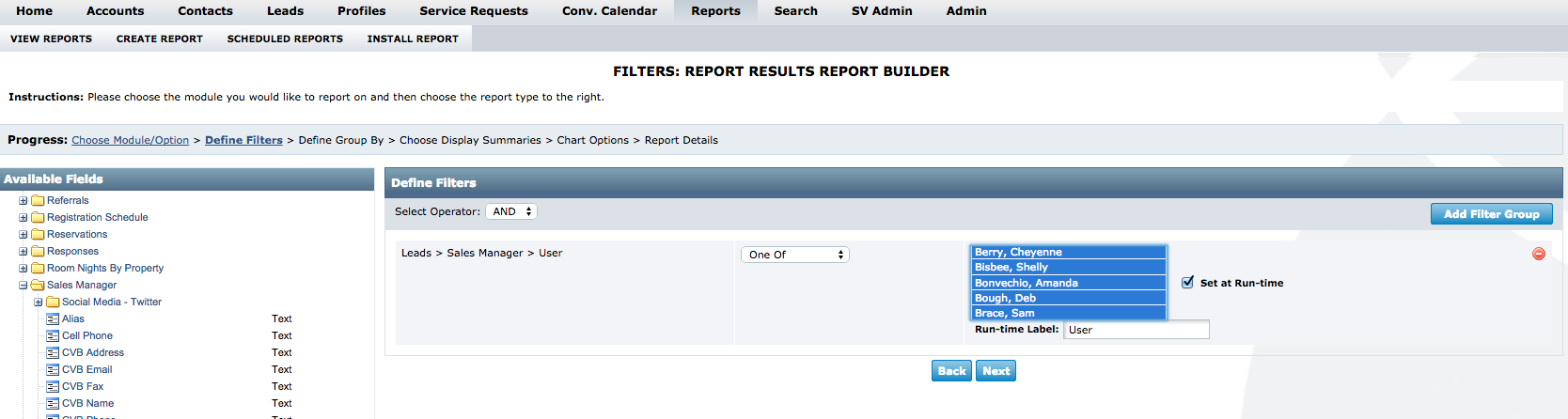Go to Install Report submenu
The image size is (1568, 419).
(413, 39)
